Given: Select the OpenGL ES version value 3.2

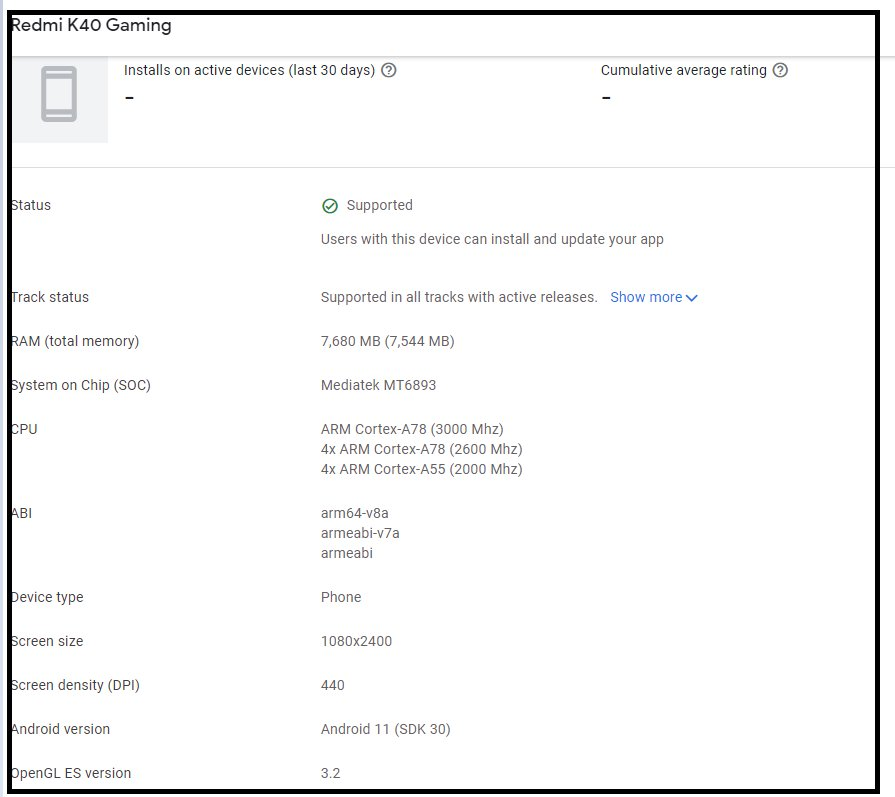Looking at the screenshot, I should click(330, 773).
